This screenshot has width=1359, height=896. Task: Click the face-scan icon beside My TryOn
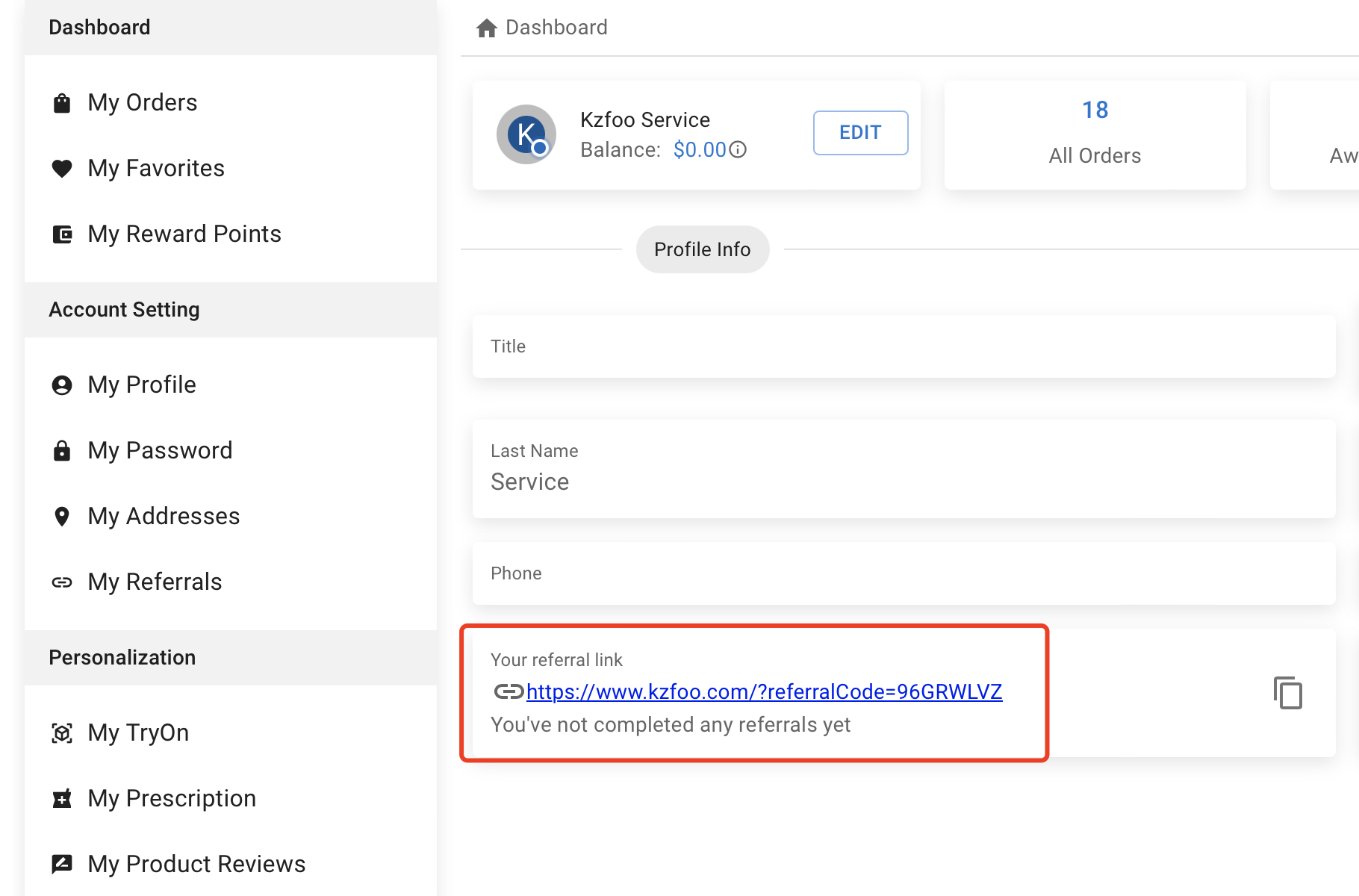point(62,733)
